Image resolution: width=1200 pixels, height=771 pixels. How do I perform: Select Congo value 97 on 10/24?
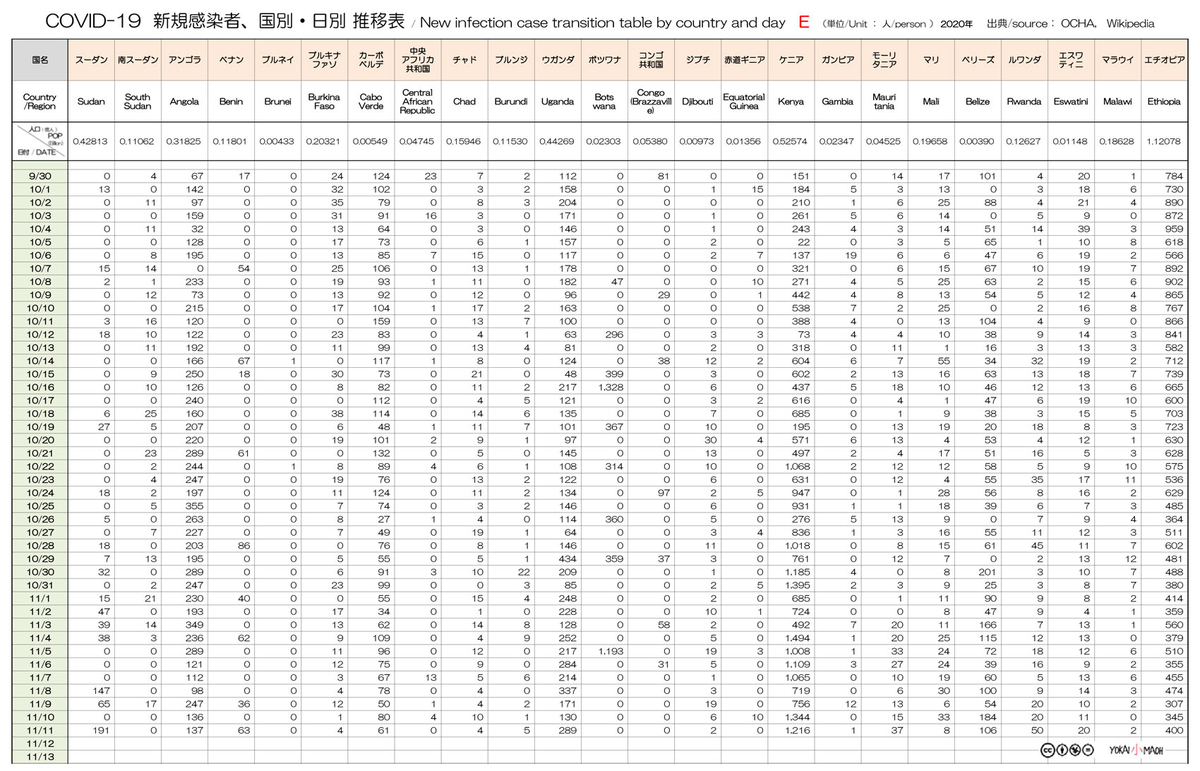664,492
